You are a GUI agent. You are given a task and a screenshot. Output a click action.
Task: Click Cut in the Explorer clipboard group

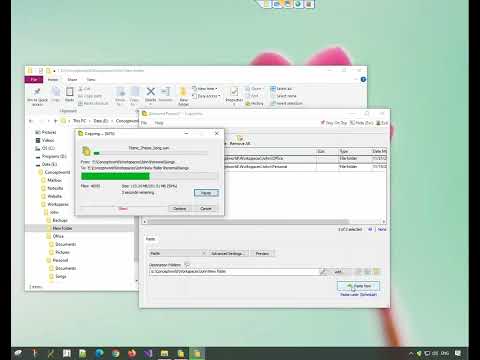(84, 89)
